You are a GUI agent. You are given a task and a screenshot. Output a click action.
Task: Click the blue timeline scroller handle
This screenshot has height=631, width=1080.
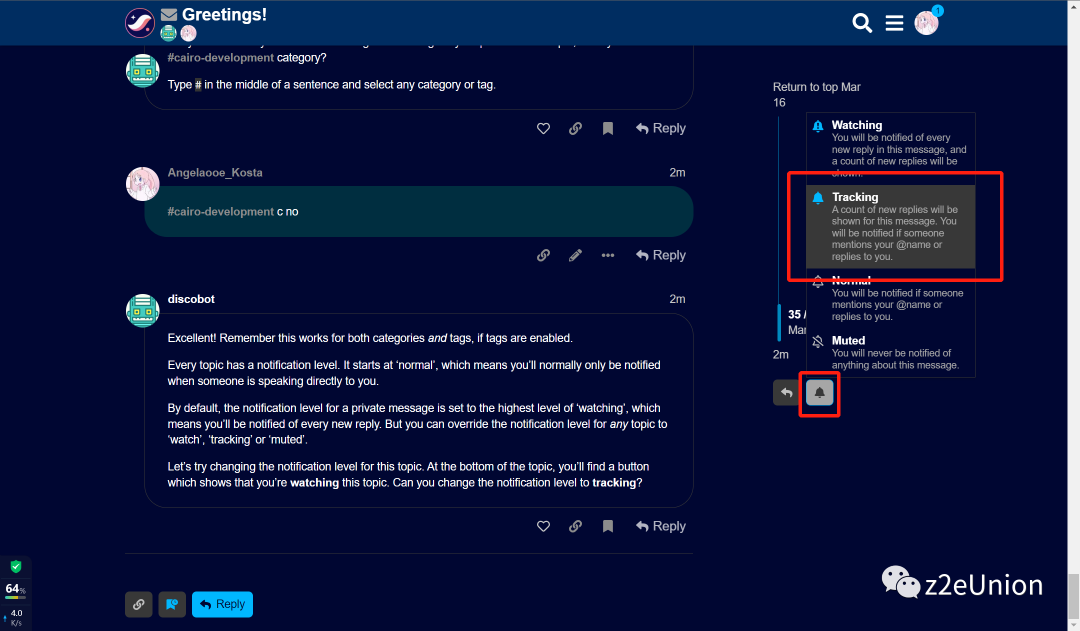[x=780, y=322]
